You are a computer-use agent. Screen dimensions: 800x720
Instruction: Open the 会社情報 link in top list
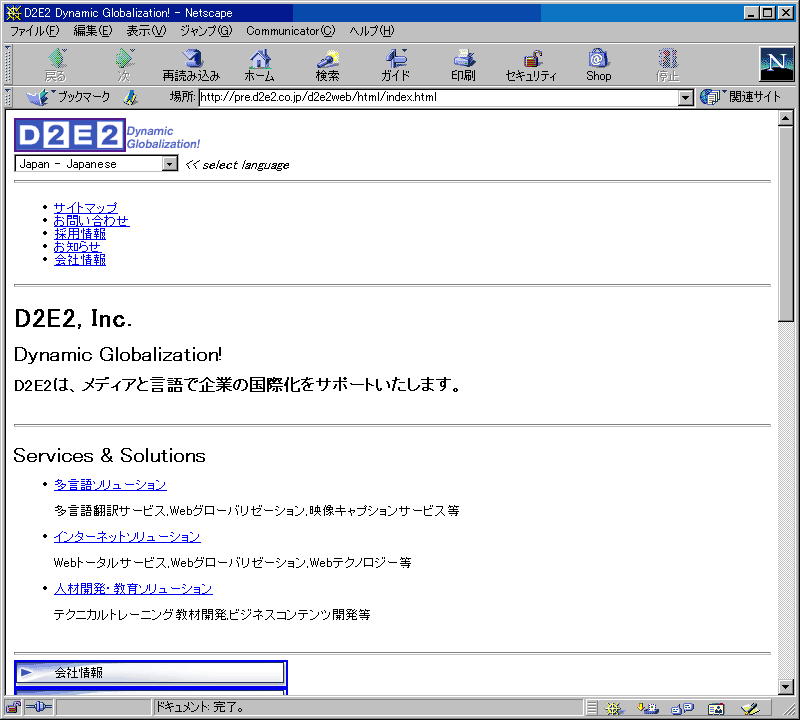click(x=80, y=260)
